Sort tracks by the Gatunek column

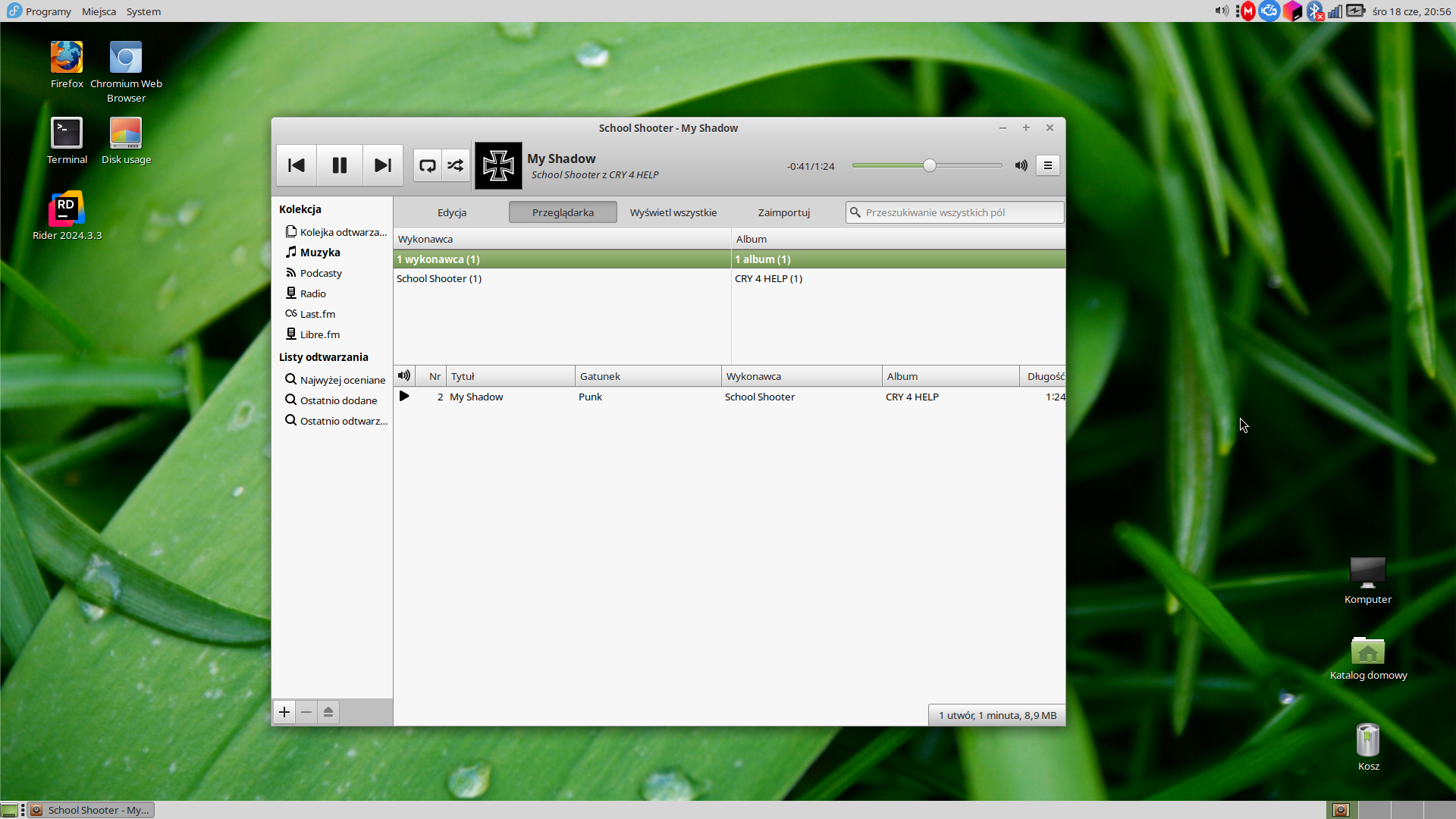click(x=648, y=376)
